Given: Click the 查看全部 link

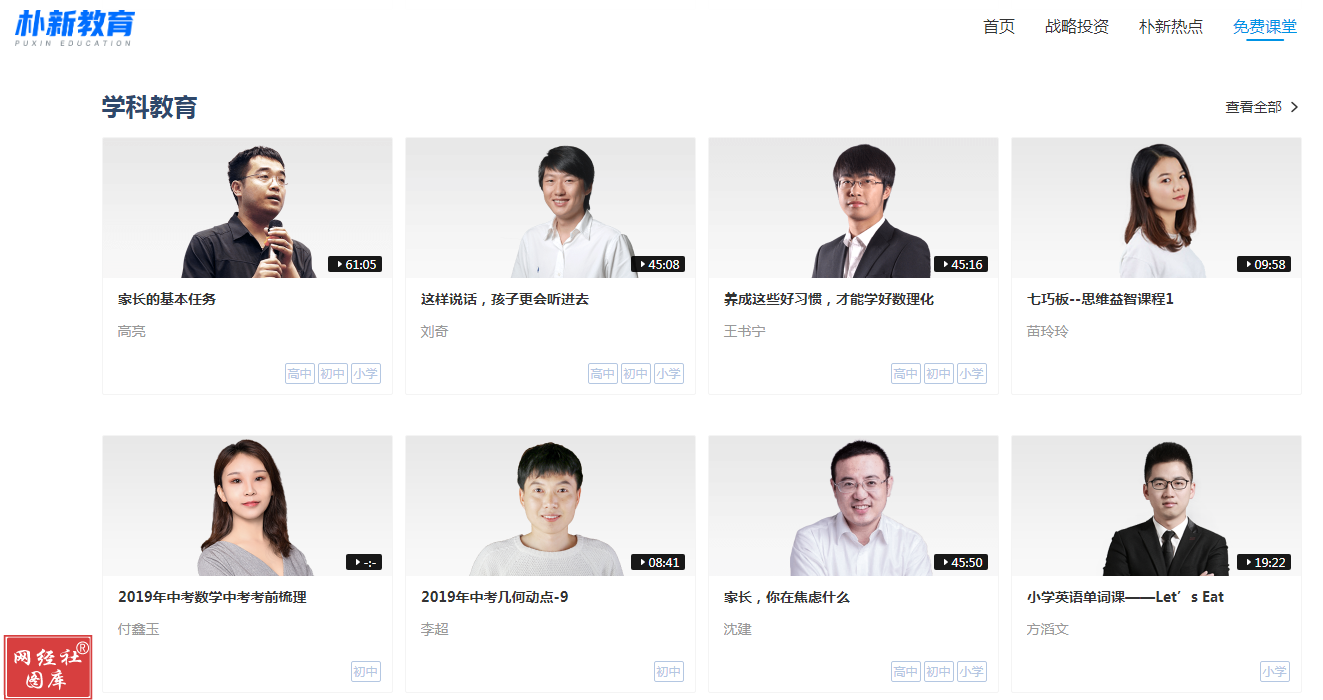Looking at the screenshot, I should click(1253, 107).
